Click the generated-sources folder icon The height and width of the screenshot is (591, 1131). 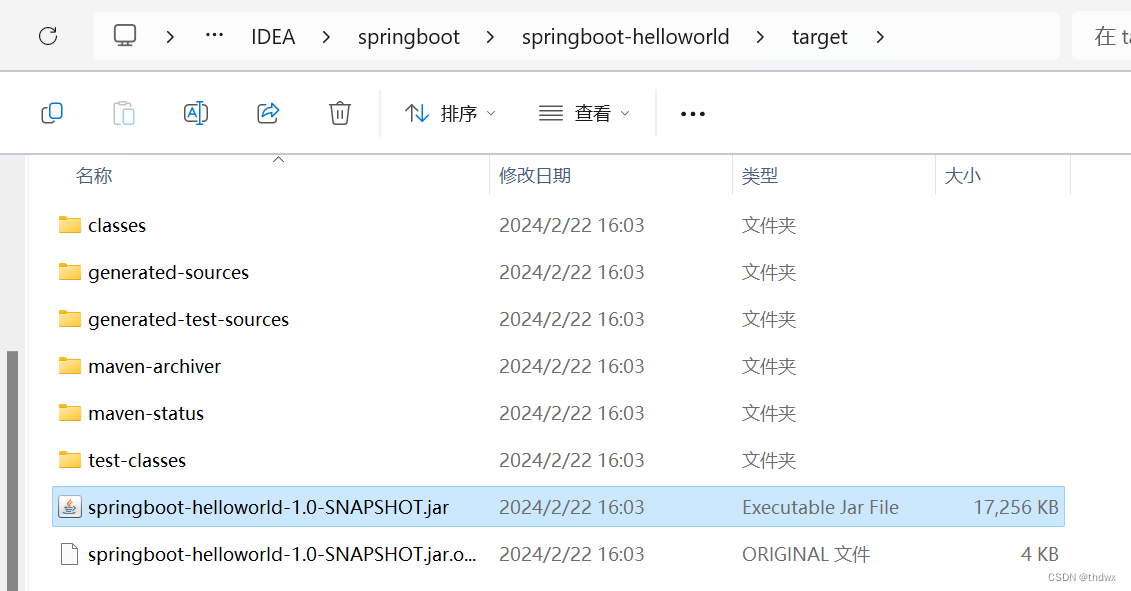(x=69, y=272)
